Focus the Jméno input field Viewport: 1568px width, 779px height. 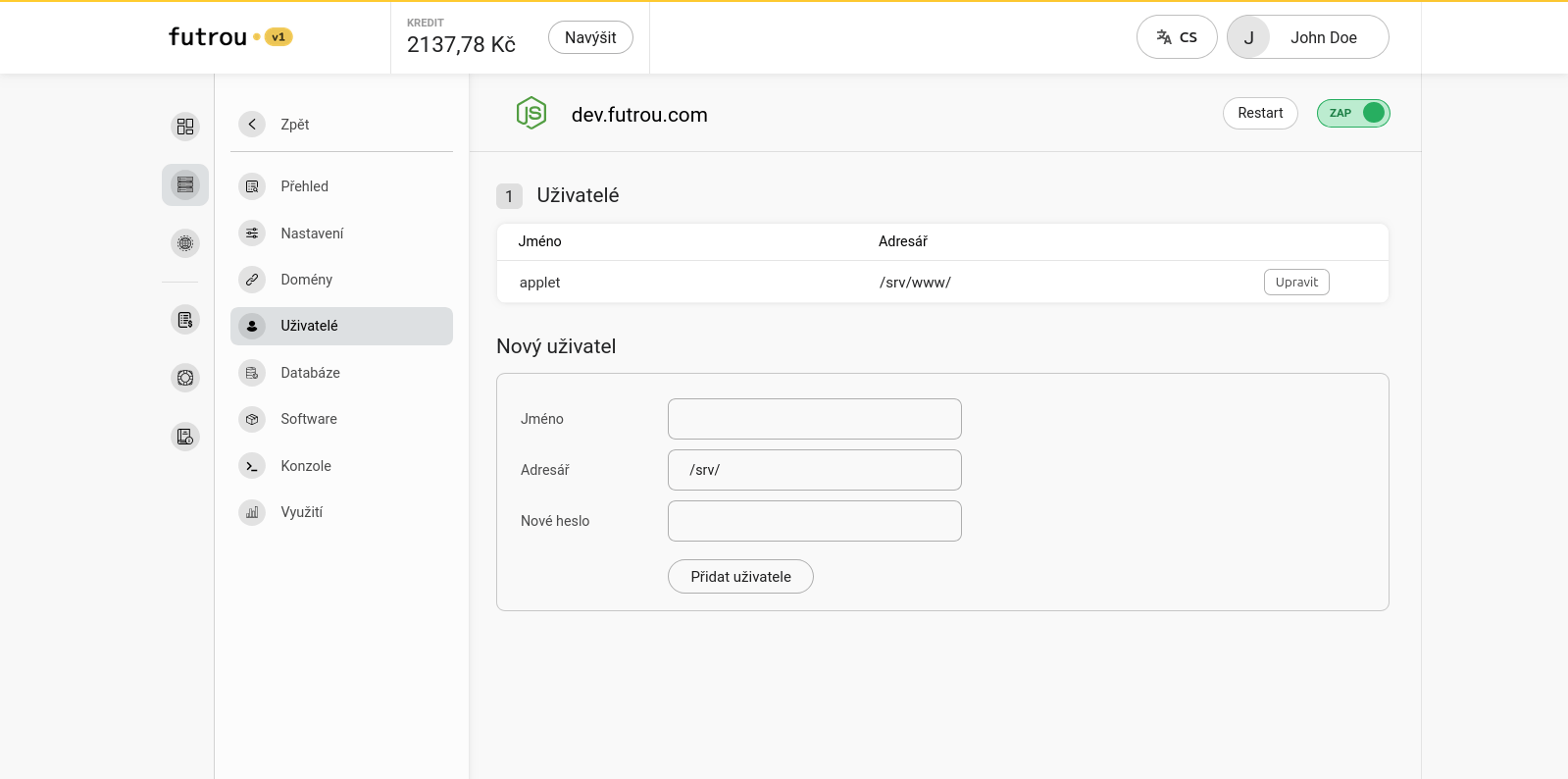coord(815,419)
